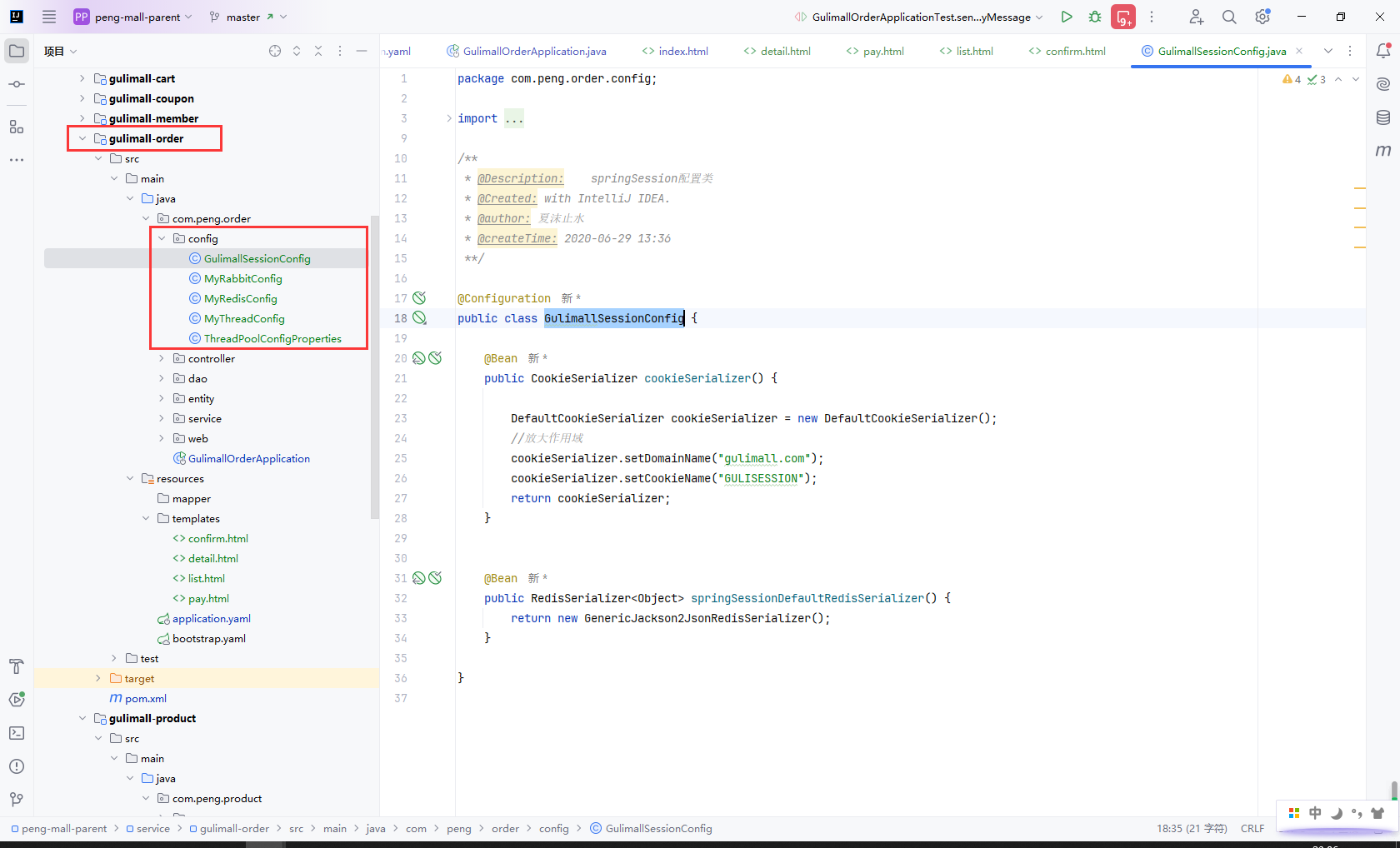Open the Structure tool window
The width and height of the screenshot is (1400, 848).
tap(17, 127)
